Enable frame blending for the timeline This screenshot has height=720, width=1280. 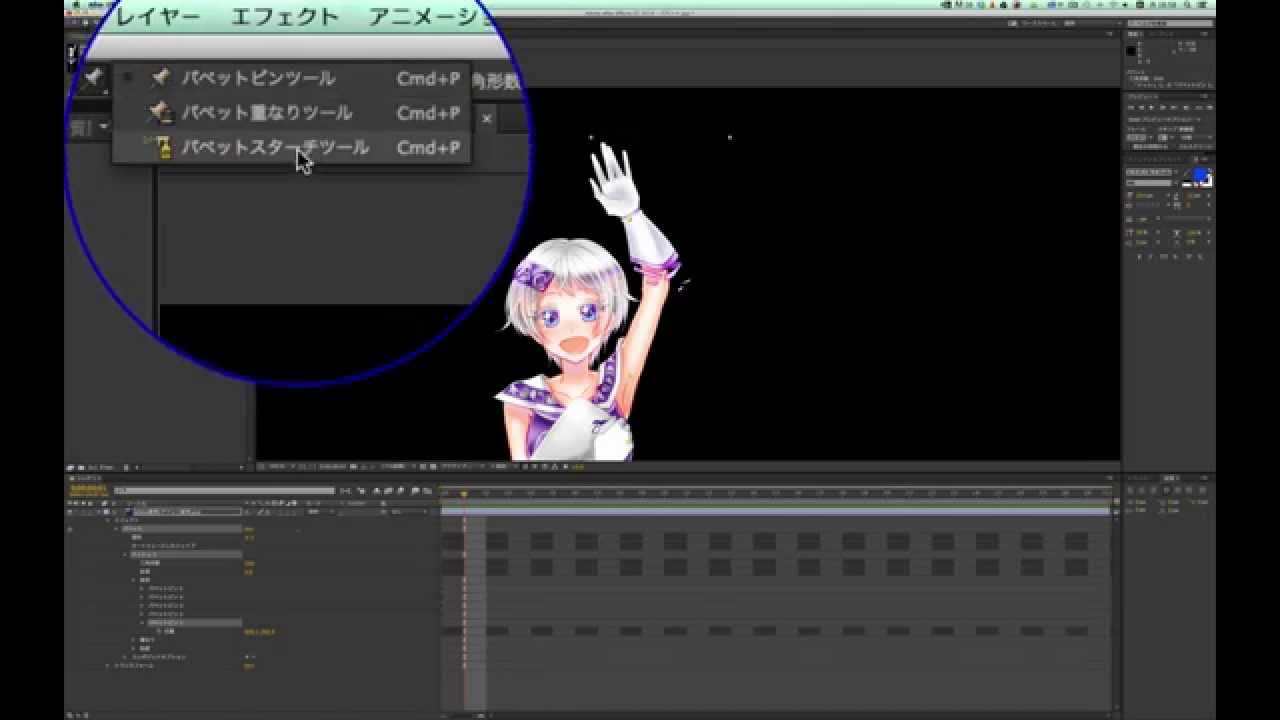click(x=388, y=491)
